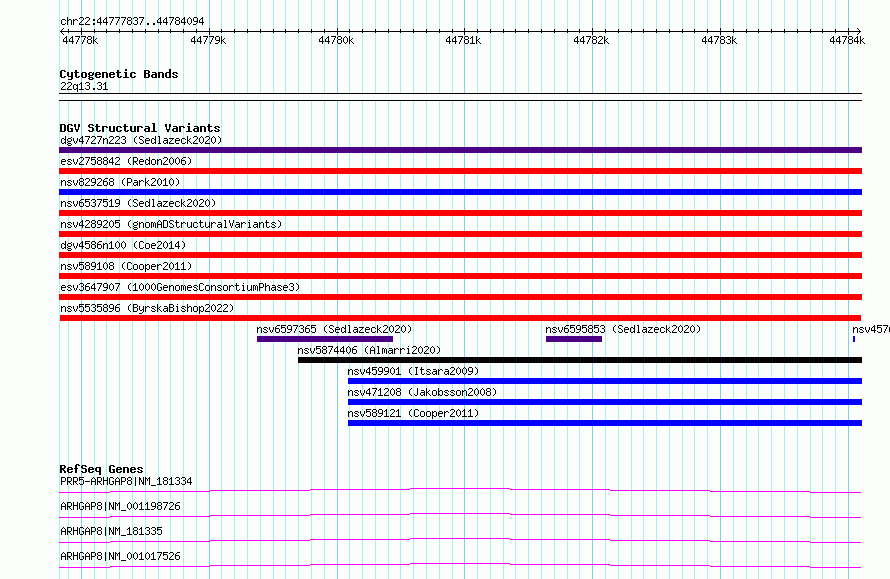Click the dgv4586n100 (Coe2014) label

(123, 245)
